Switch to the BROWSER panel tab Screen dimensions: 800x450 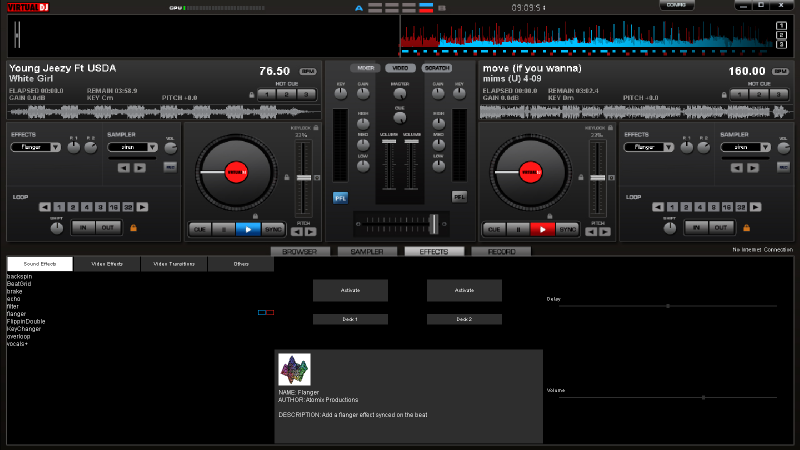(300, 252)
